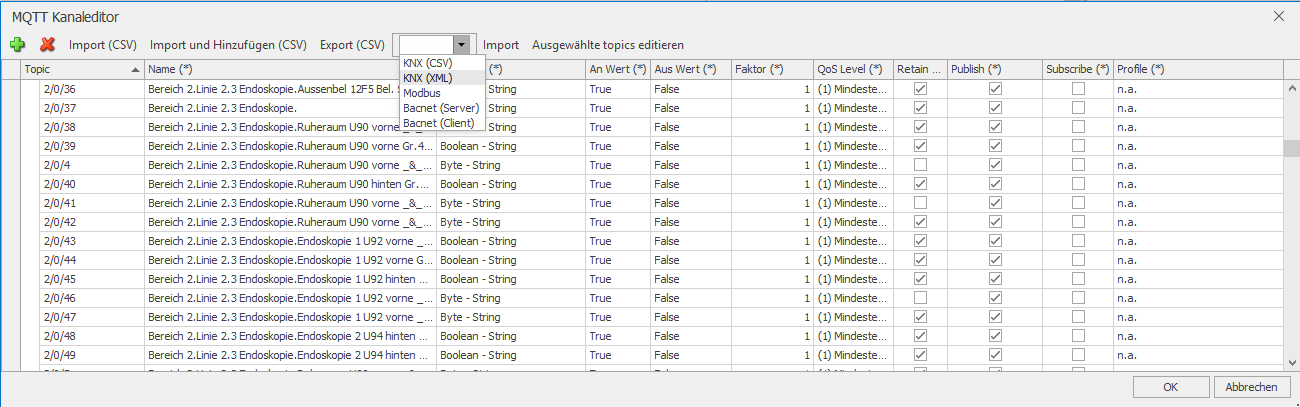The width and height of the screenshot is (1300, 407).
Task: Click the Export (CSV) button
Action: [x=352, y=45]
